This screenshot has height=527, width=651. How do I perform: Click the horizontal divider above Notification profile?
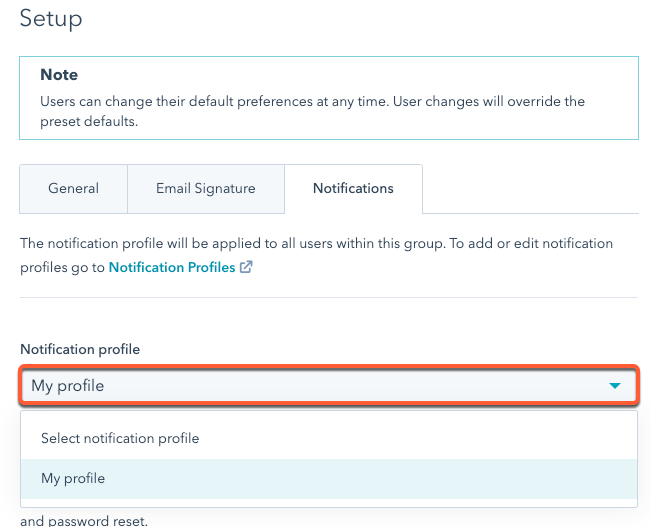coord(328,297)
